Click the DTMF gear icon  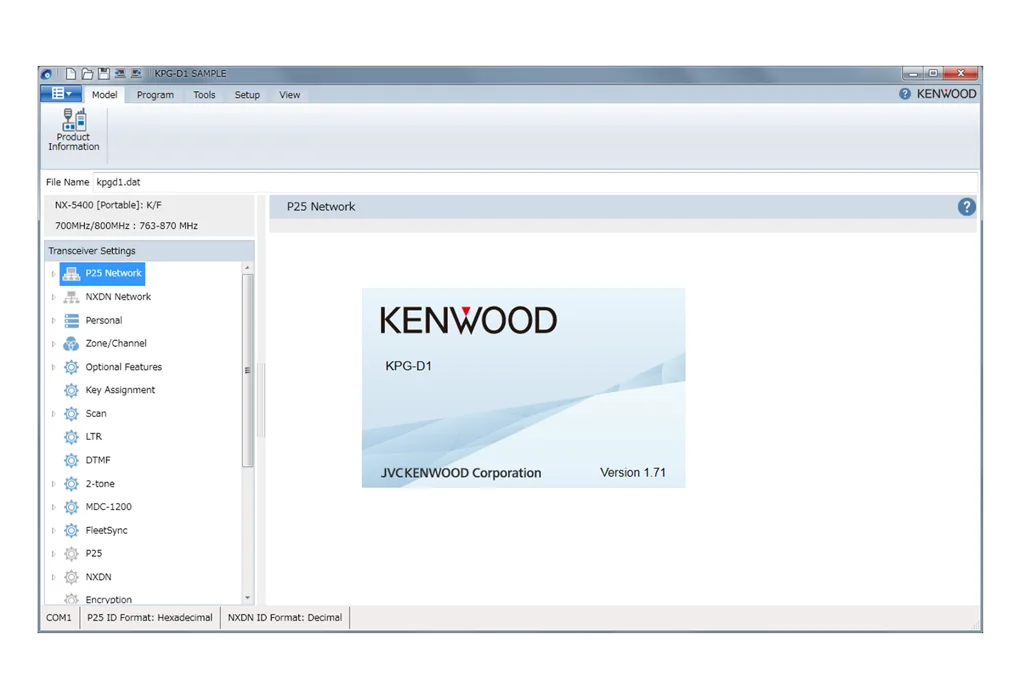pos(72,460)
